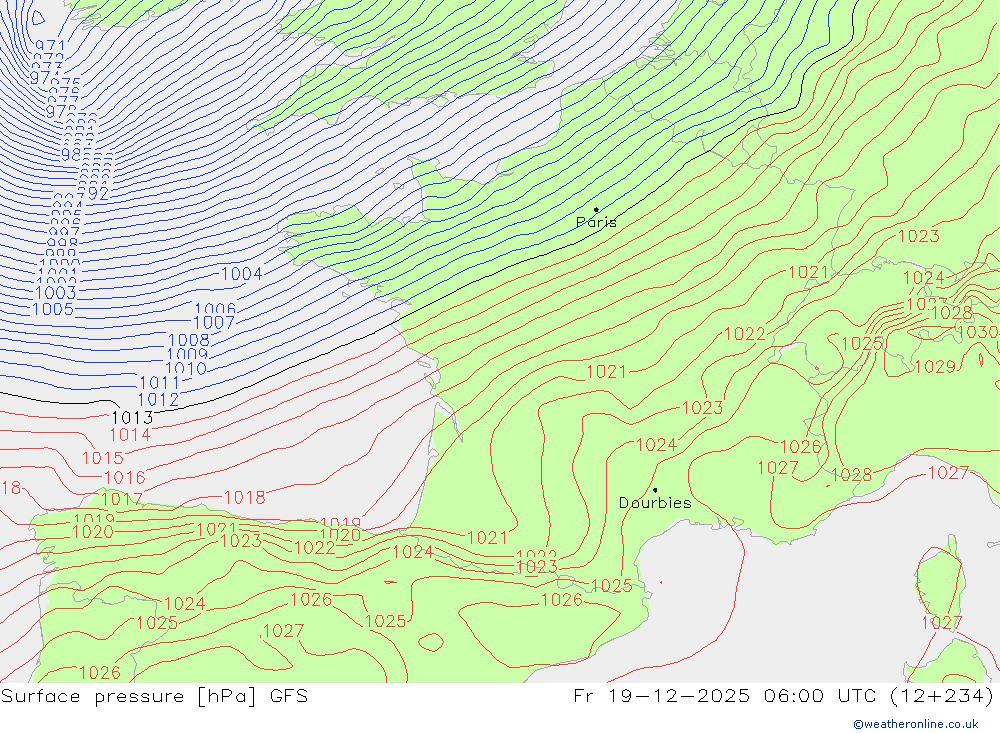This screenshot has height=733, width=1000.
Task: Click the 1013 black isobar label
Action: coord(132,418)
